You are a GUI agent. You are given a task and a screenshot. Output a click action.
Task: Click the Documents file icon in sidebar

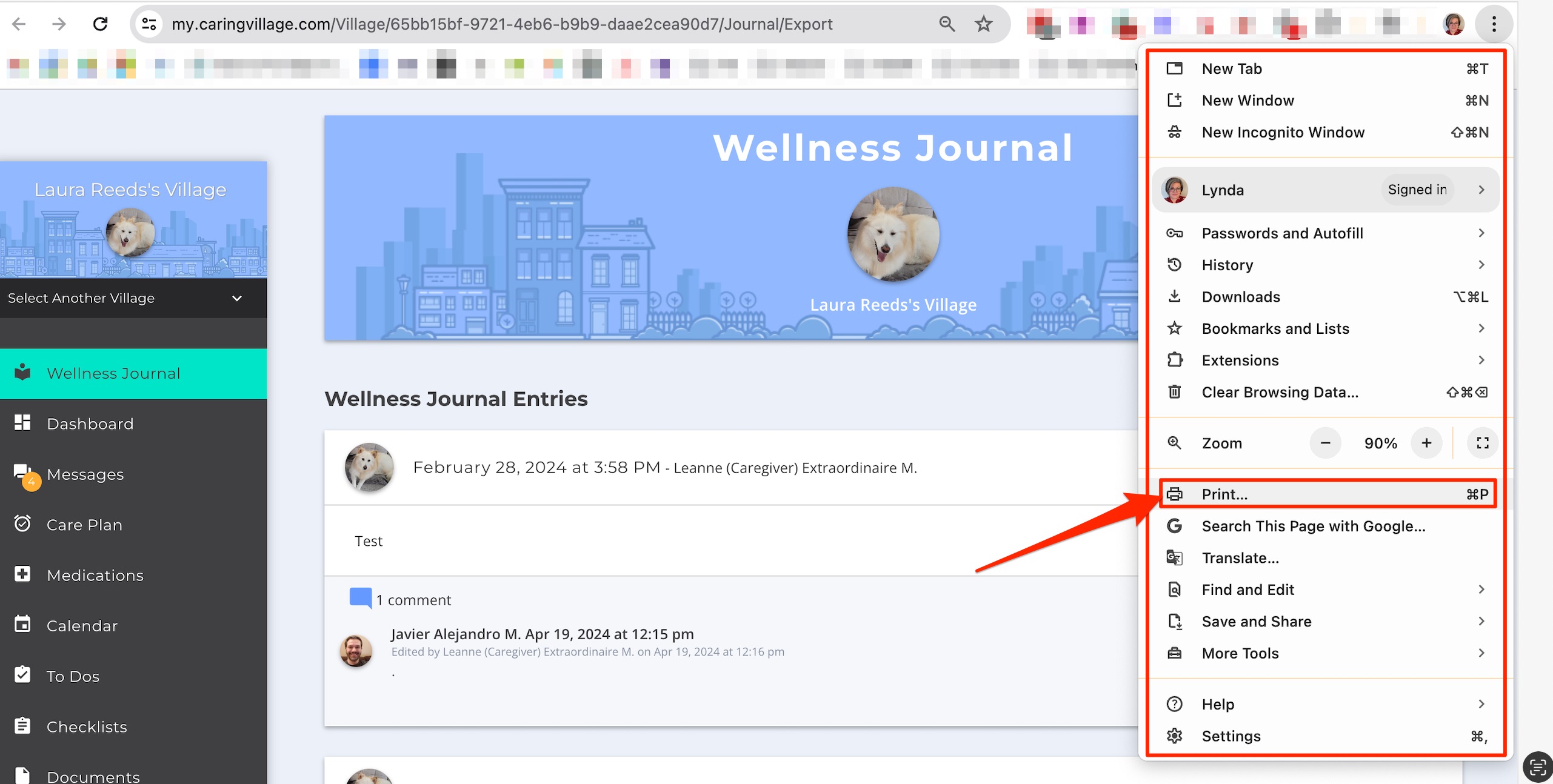[x=22, y=775]
